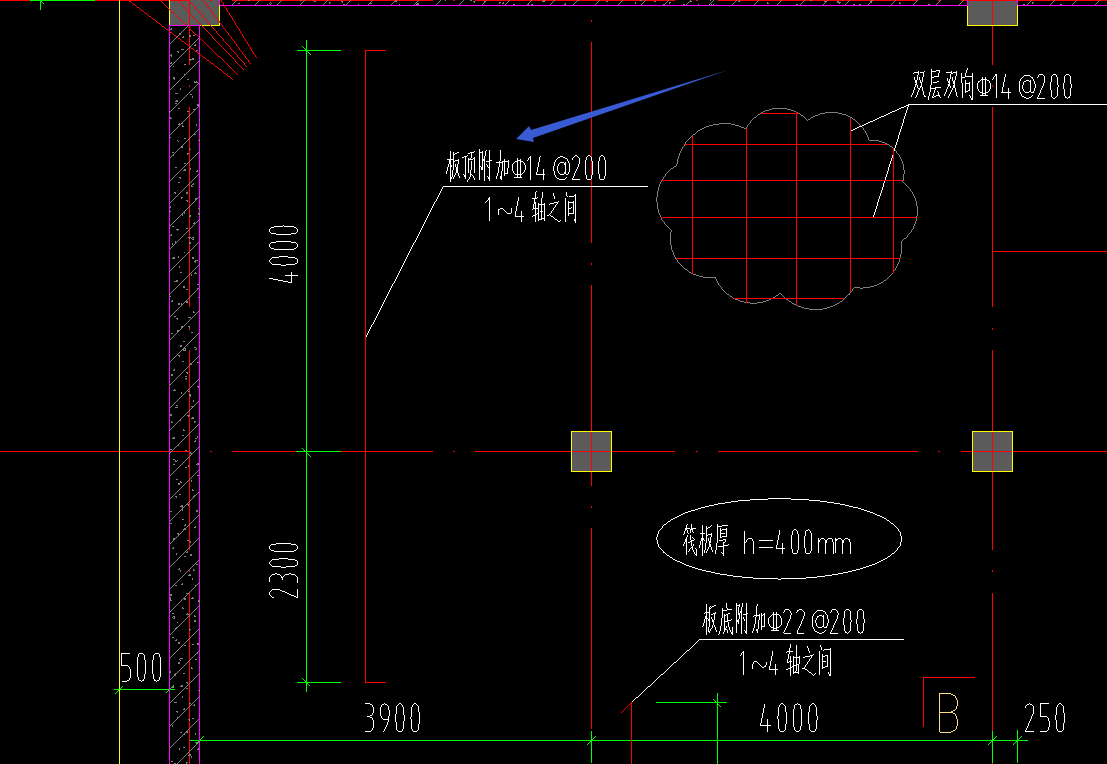Viewport: 1107px width, 764px height.
Task: Click the horizontal 4000 dimension at bottom
Action: [x=789, y=718]
